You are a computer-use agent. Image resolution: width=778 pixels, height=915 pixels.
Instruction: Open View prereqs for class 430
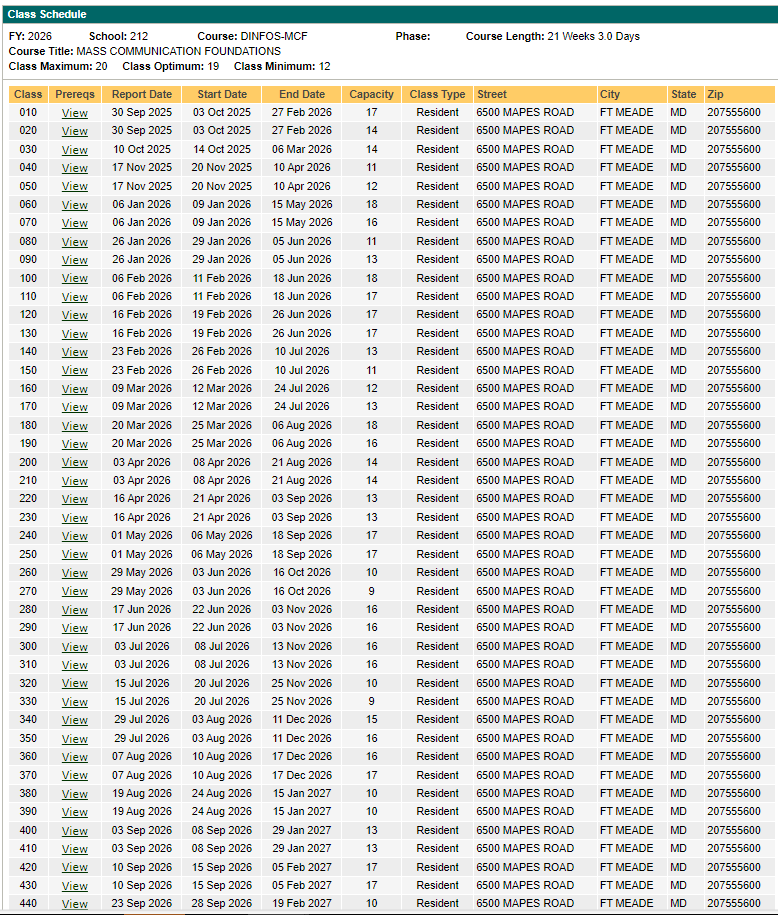point(75,886)
